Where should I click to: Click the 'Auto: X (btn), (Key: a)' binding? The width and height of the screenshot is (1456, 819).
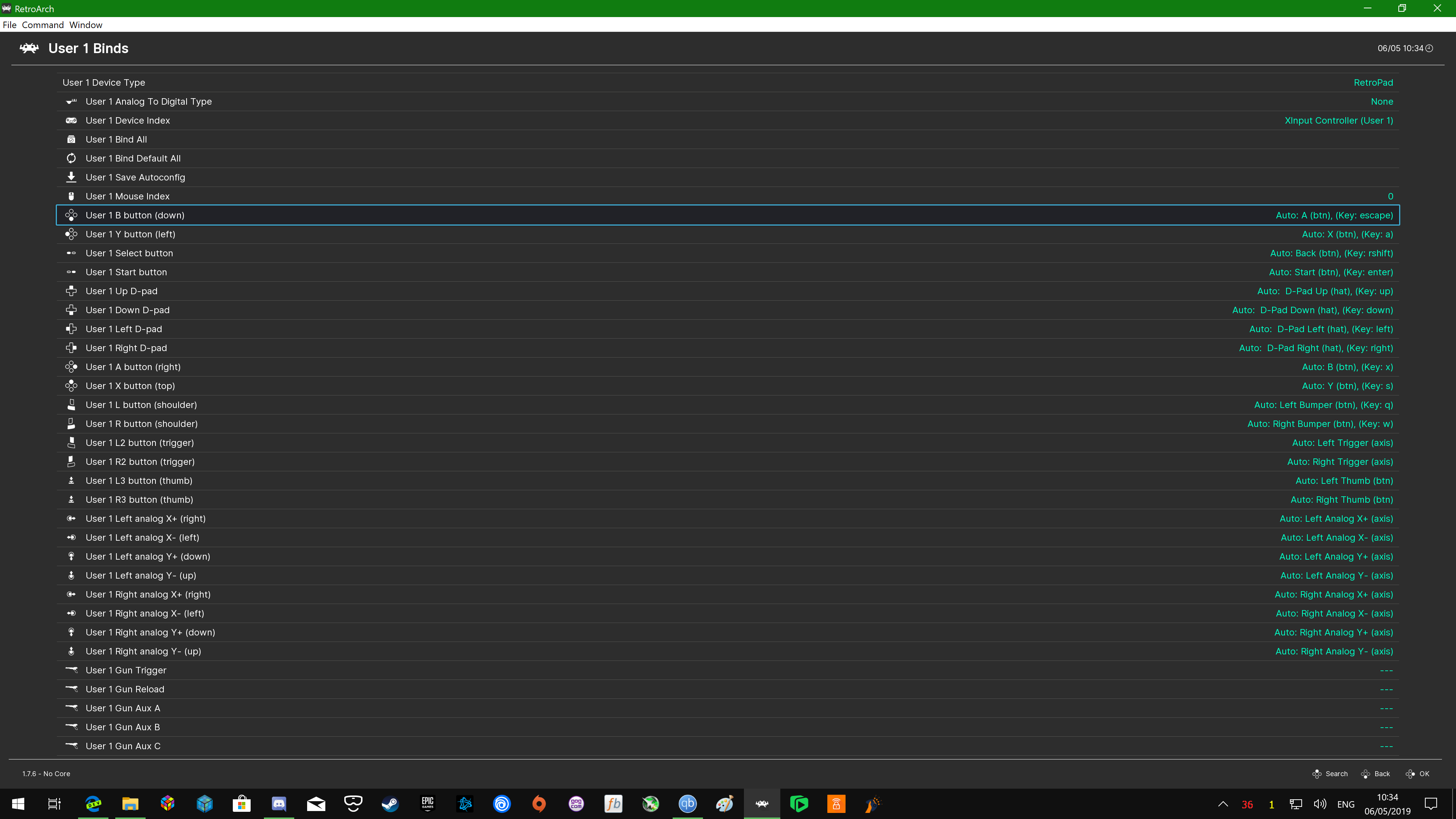(1348, 234)
